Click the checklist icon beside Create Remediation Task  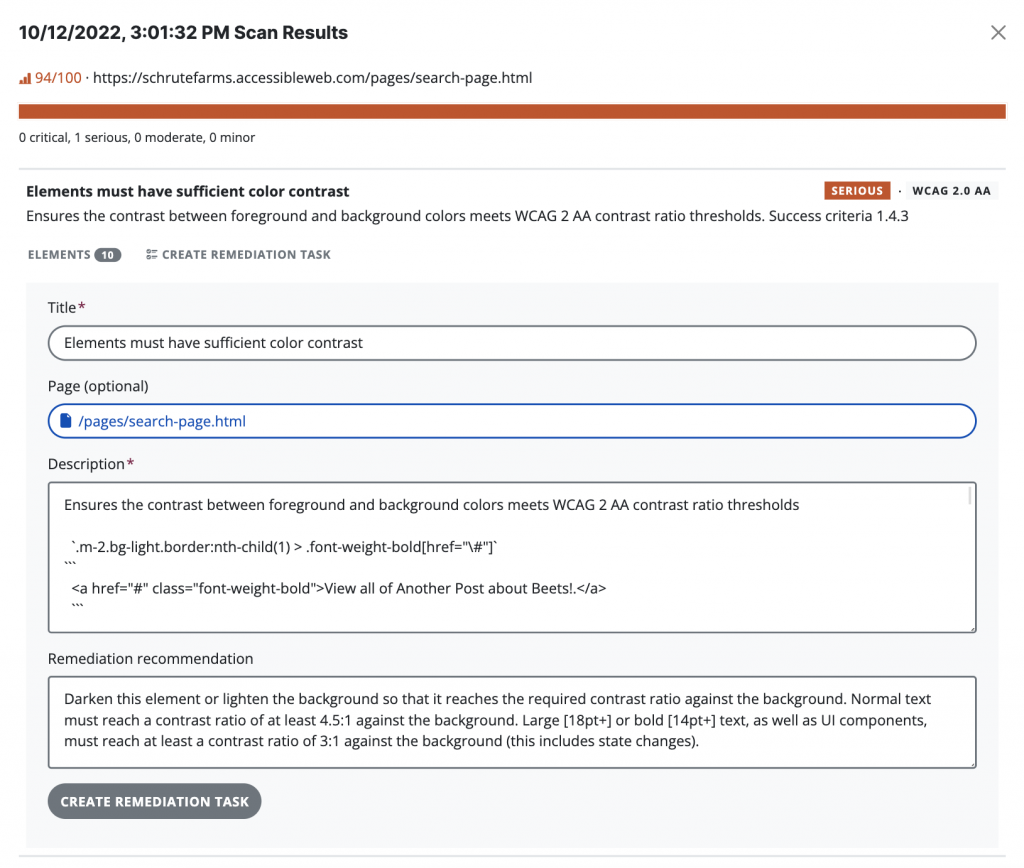[152, 255]
